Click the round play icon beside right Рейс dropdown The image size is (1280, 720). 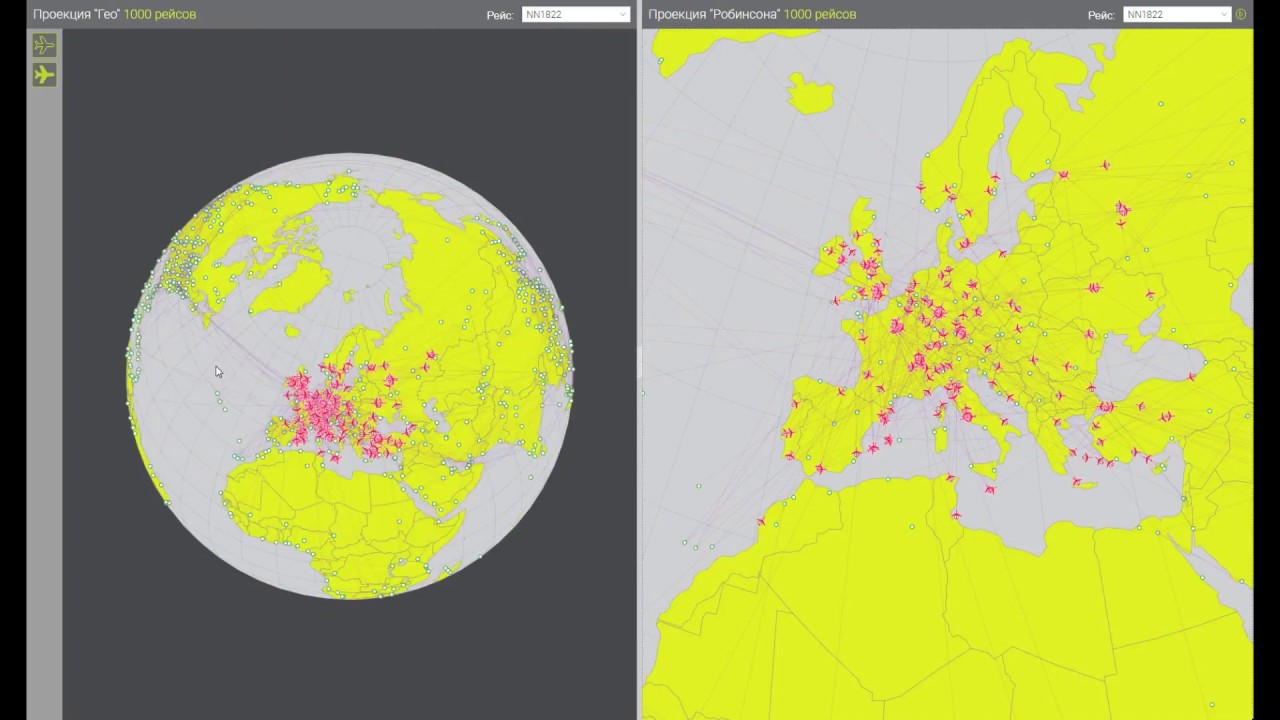[x=1241, y=14]
